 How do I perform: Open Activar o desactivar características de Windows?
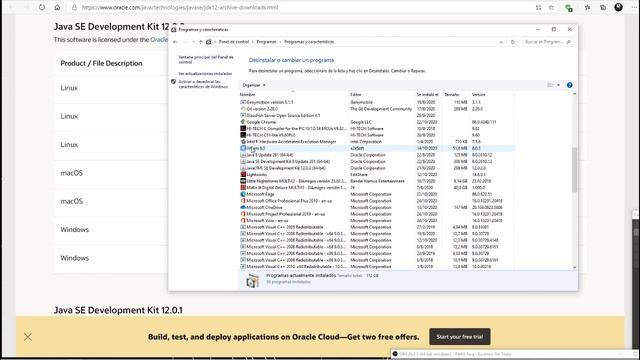pyautogui.click(x=203, y=84)
